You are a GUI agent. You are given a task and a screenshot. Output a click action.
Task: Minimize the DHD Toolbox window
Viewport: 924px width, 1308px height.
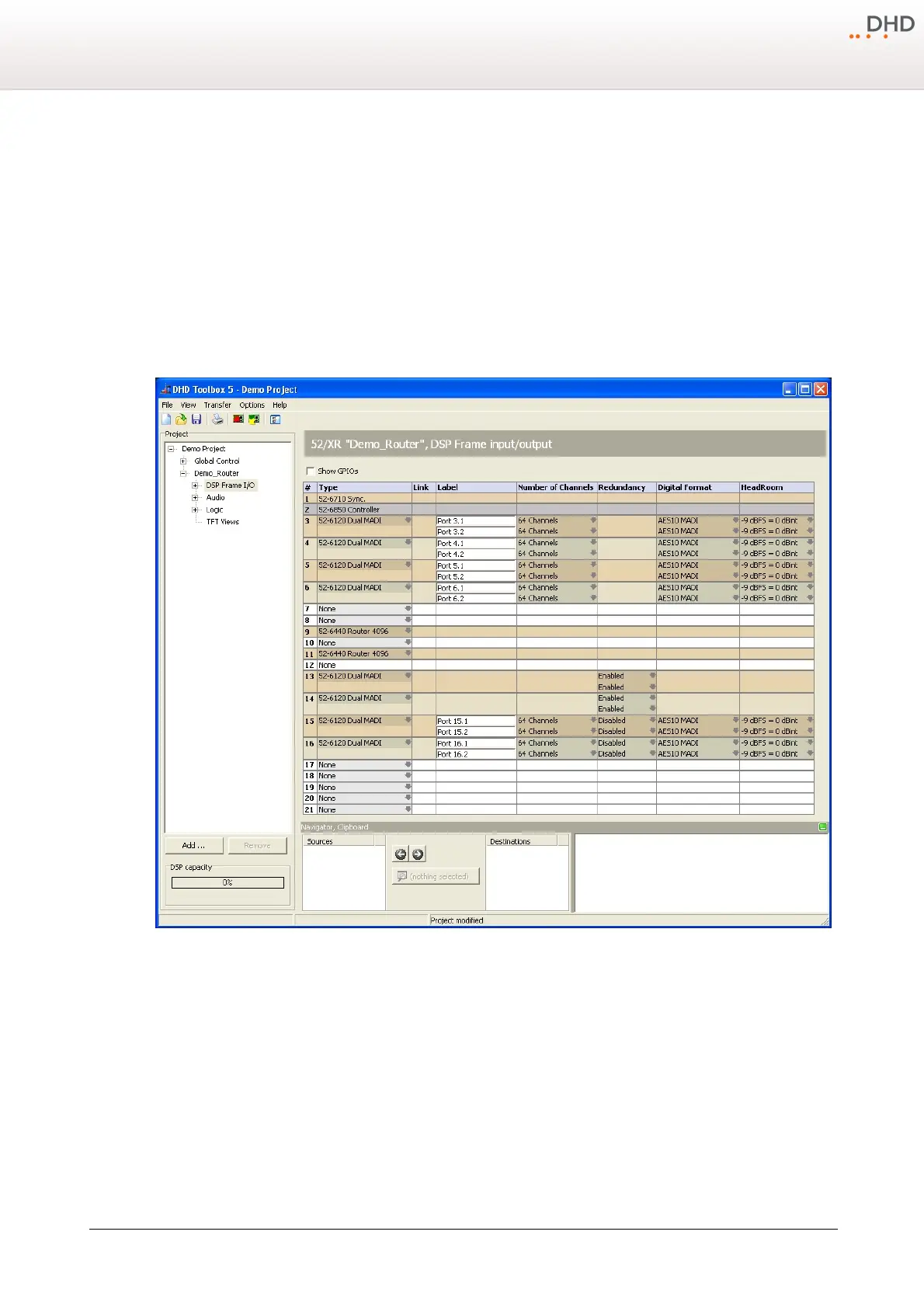790,389
